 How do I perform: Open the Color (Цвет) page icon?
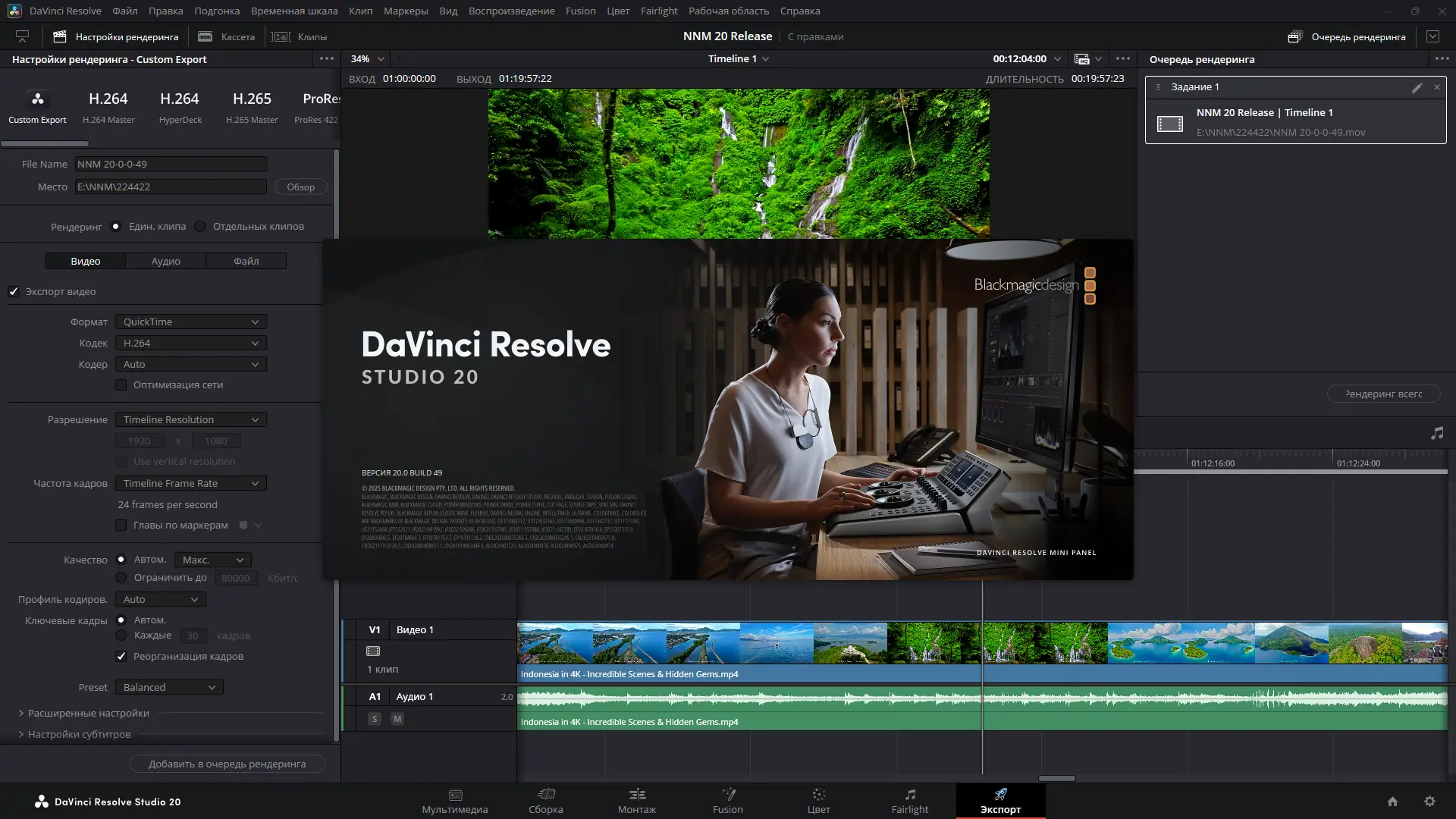click(818, 795)
